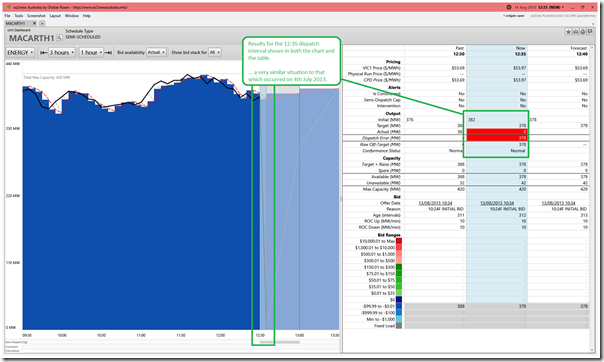Click the dark red $10,000.01 to Max swatch
The image size is (604, 362).
point(399,241)
